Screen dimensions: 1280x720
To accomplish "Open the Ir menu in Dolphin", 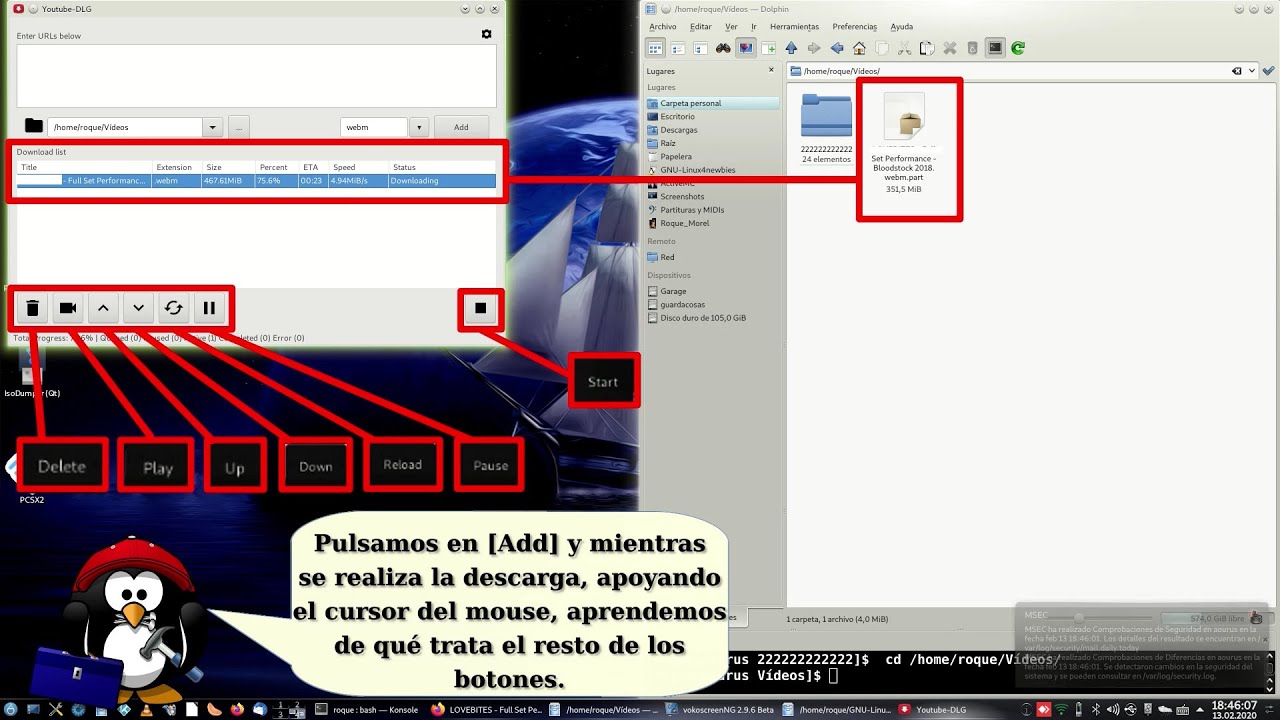I will [x=754, y=27].
